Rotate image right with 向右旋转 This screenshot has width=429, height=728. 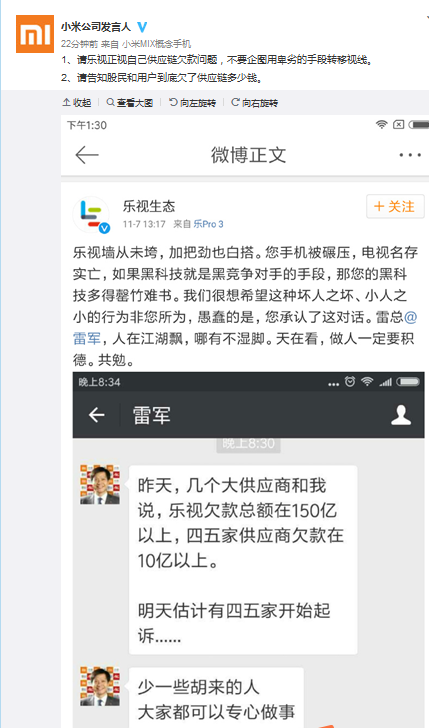[x=254, y=103]
